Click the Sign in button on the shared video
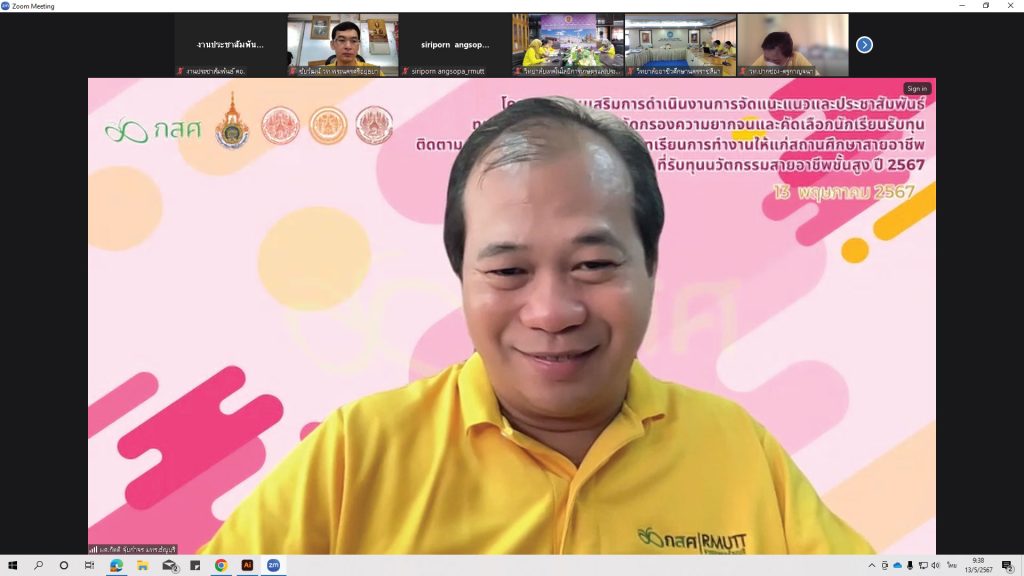Viewport: 1024px width, 576px height. click(917, 89)
